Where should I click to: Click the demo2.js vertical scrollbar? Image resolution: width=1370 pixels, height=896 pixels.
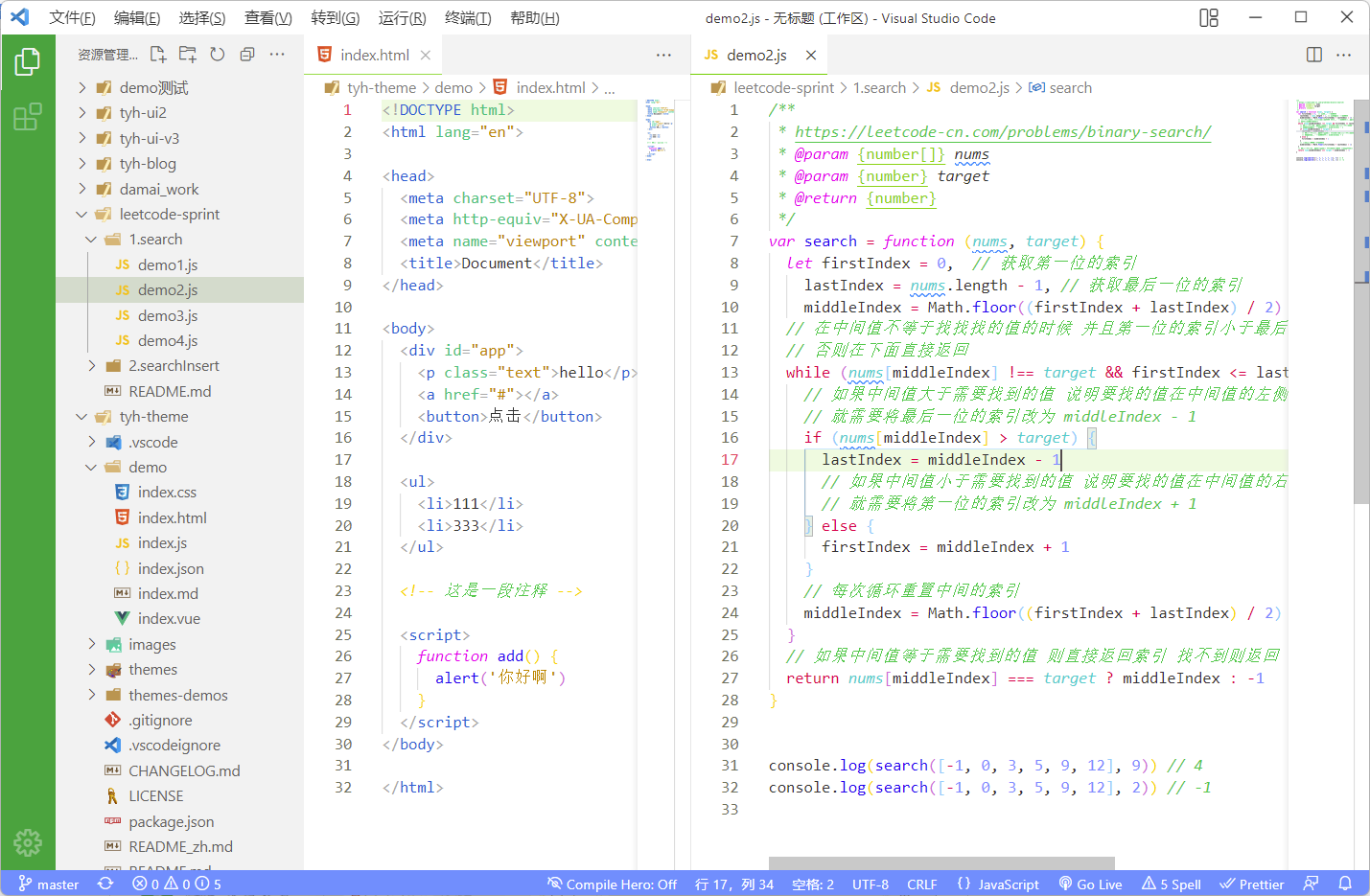pos(1360,300)
